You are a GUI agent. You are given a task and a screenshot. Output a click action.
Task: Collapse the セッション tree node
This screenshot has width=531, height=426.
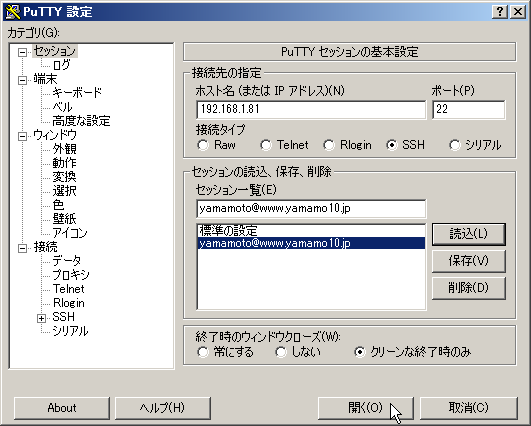[22, 52]
